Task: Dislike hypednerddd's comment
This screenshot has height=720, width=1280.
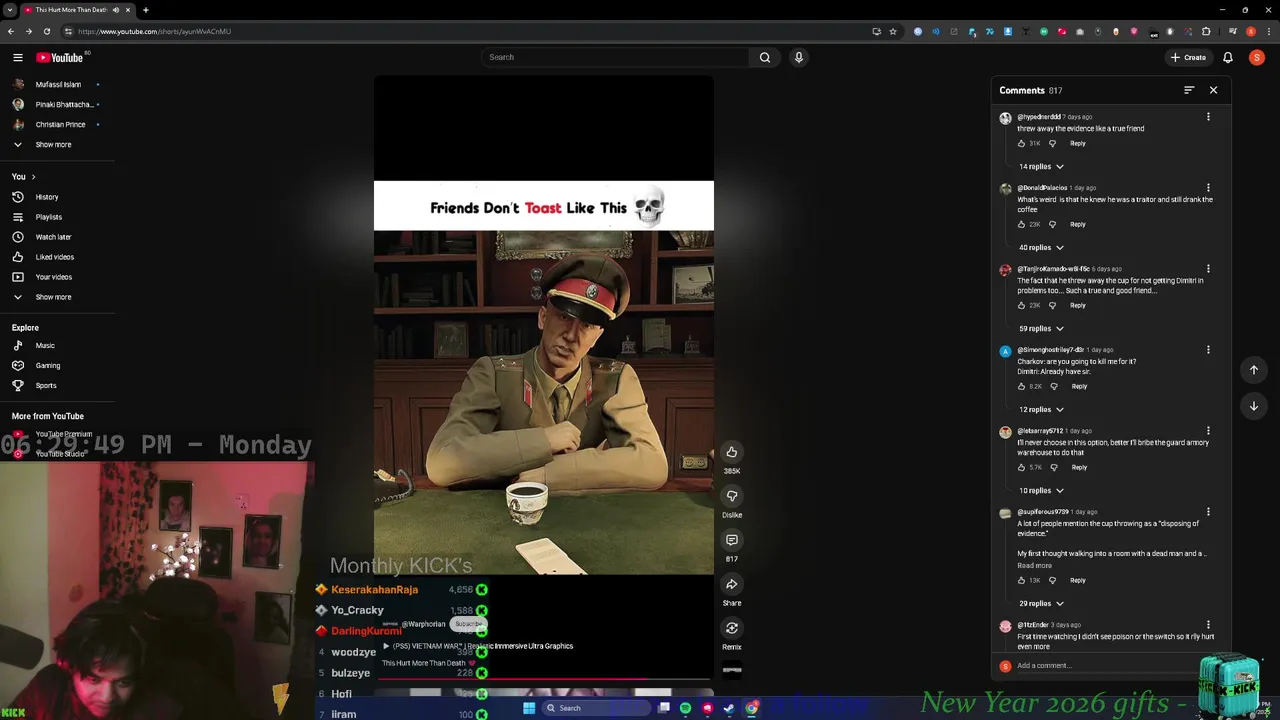Action: coord(1052,143)
